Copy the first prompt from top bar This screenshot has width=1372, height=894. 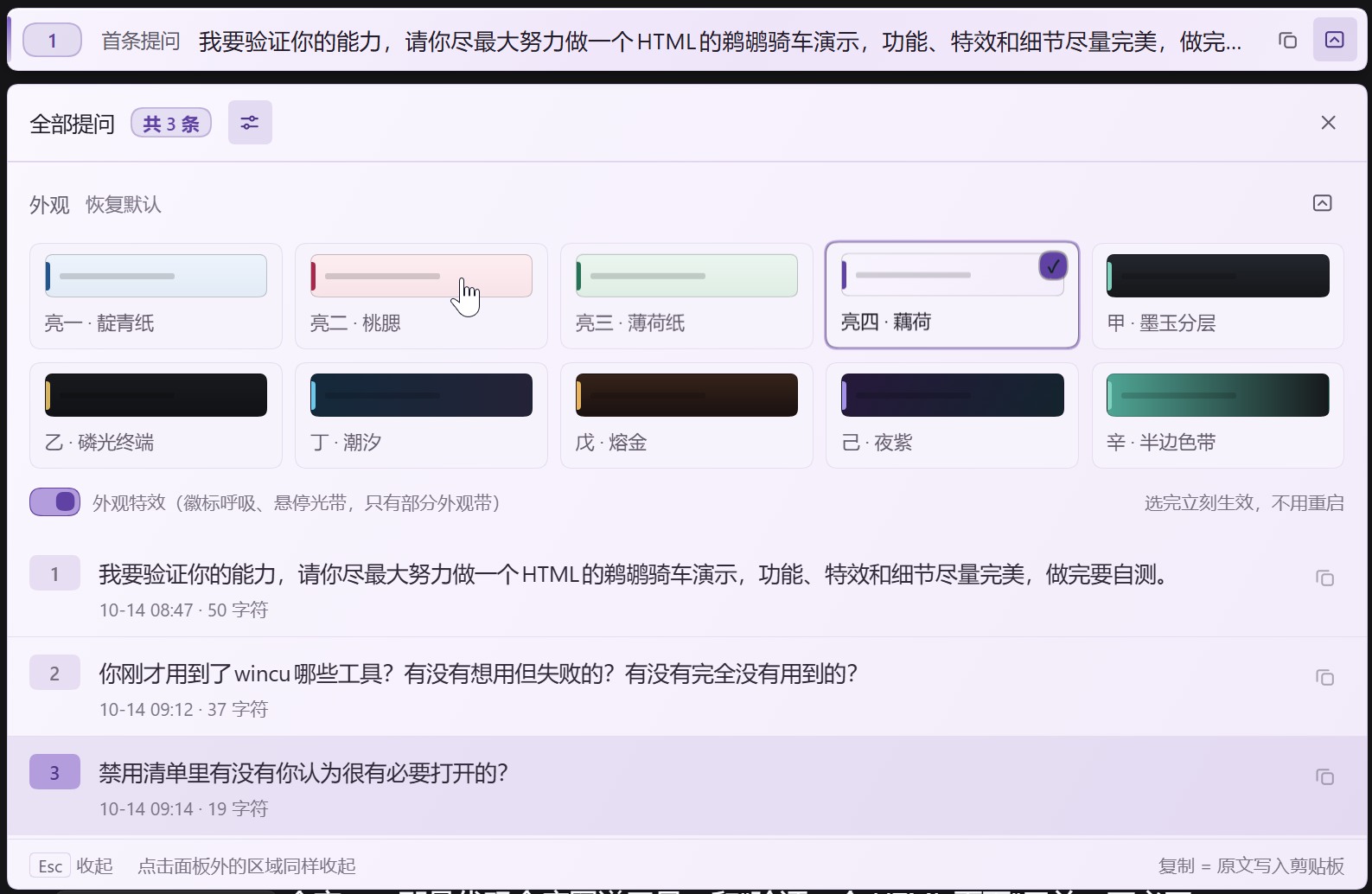point(1287,40)
